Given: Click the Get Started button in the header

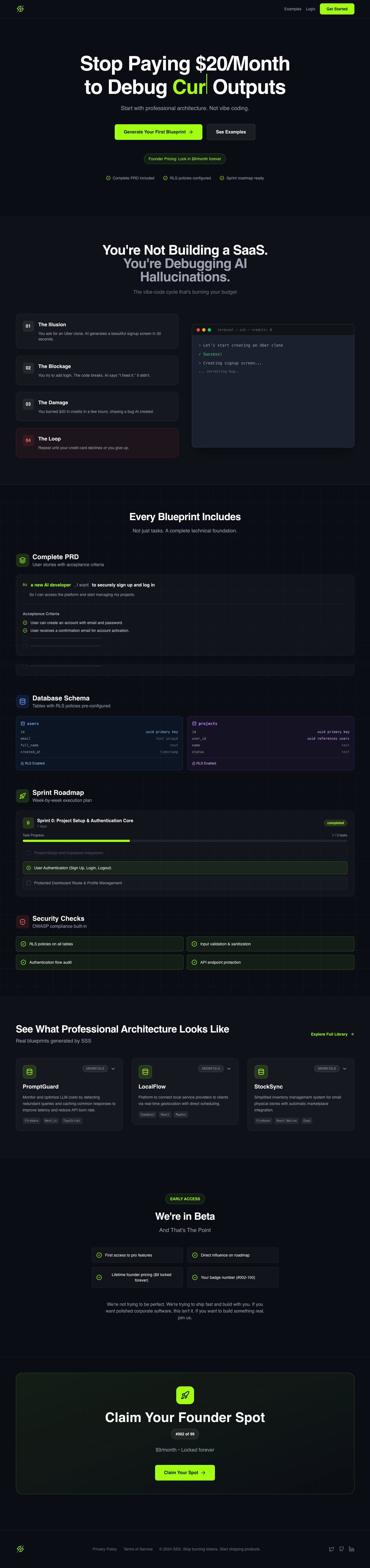Looking at the screenshot, I should click(x=337, y=9).
